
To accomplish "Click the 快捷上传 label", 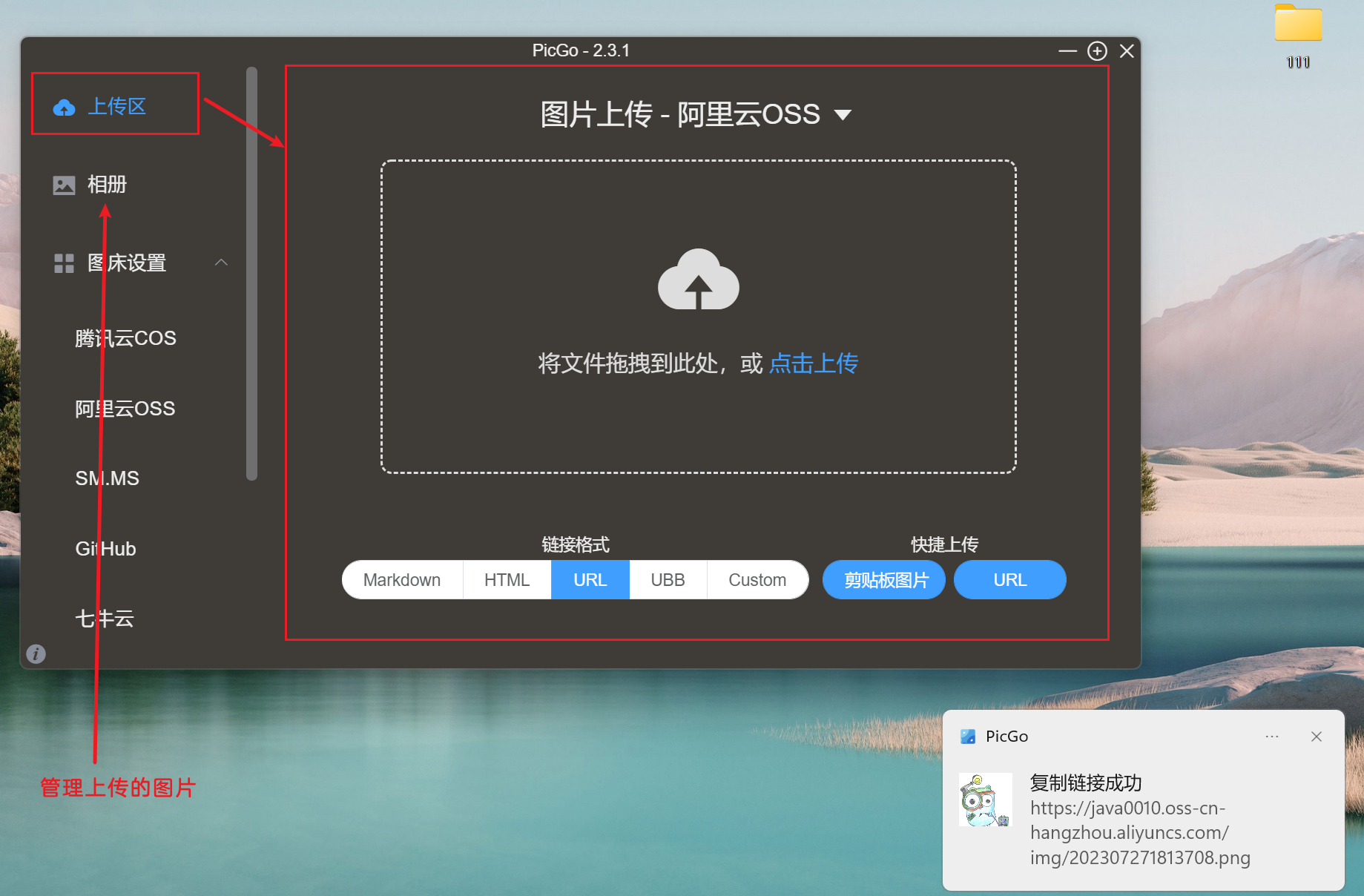I will coord(944,544).
